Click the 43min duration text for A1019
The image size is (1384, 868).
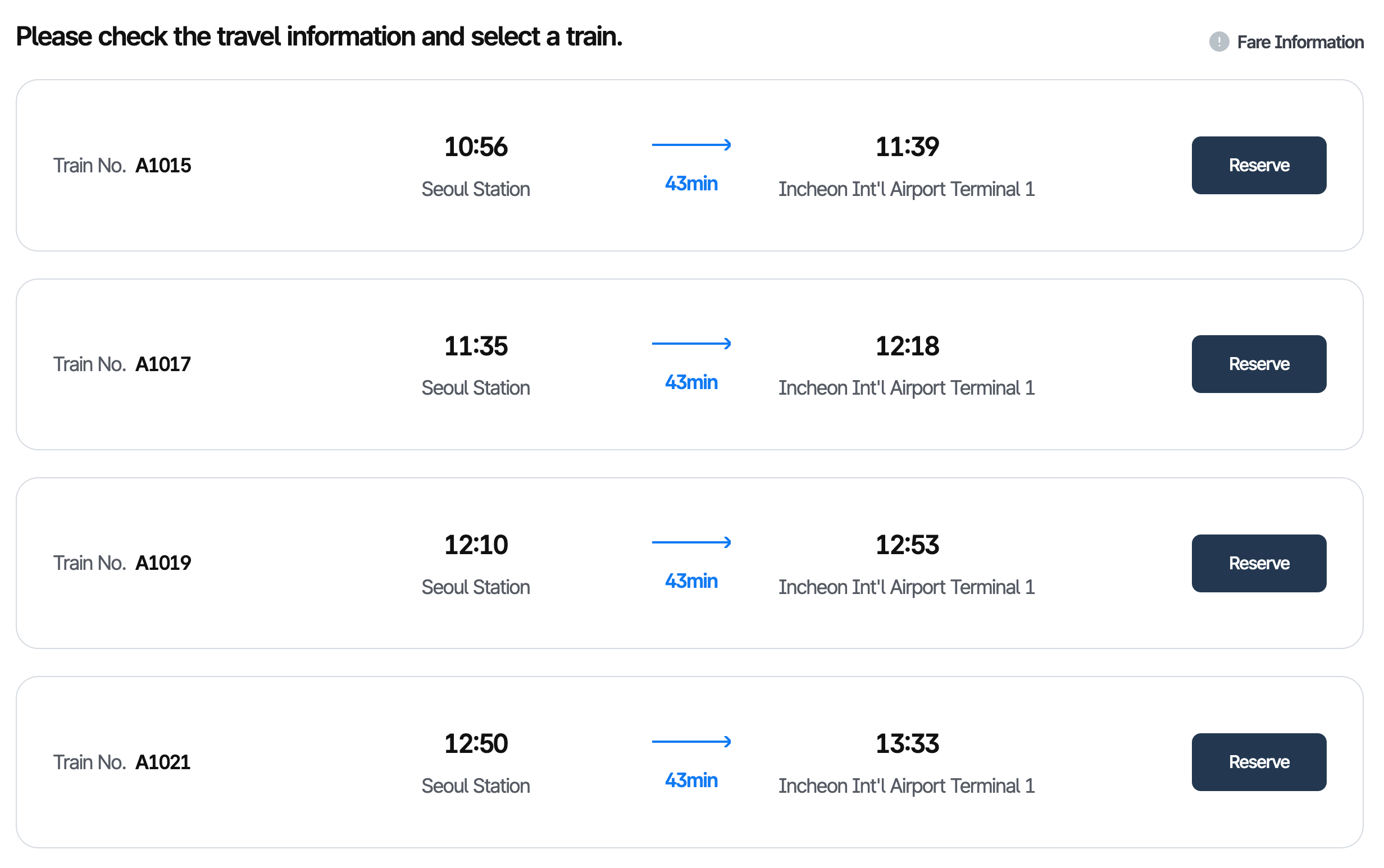pos(691,581)
